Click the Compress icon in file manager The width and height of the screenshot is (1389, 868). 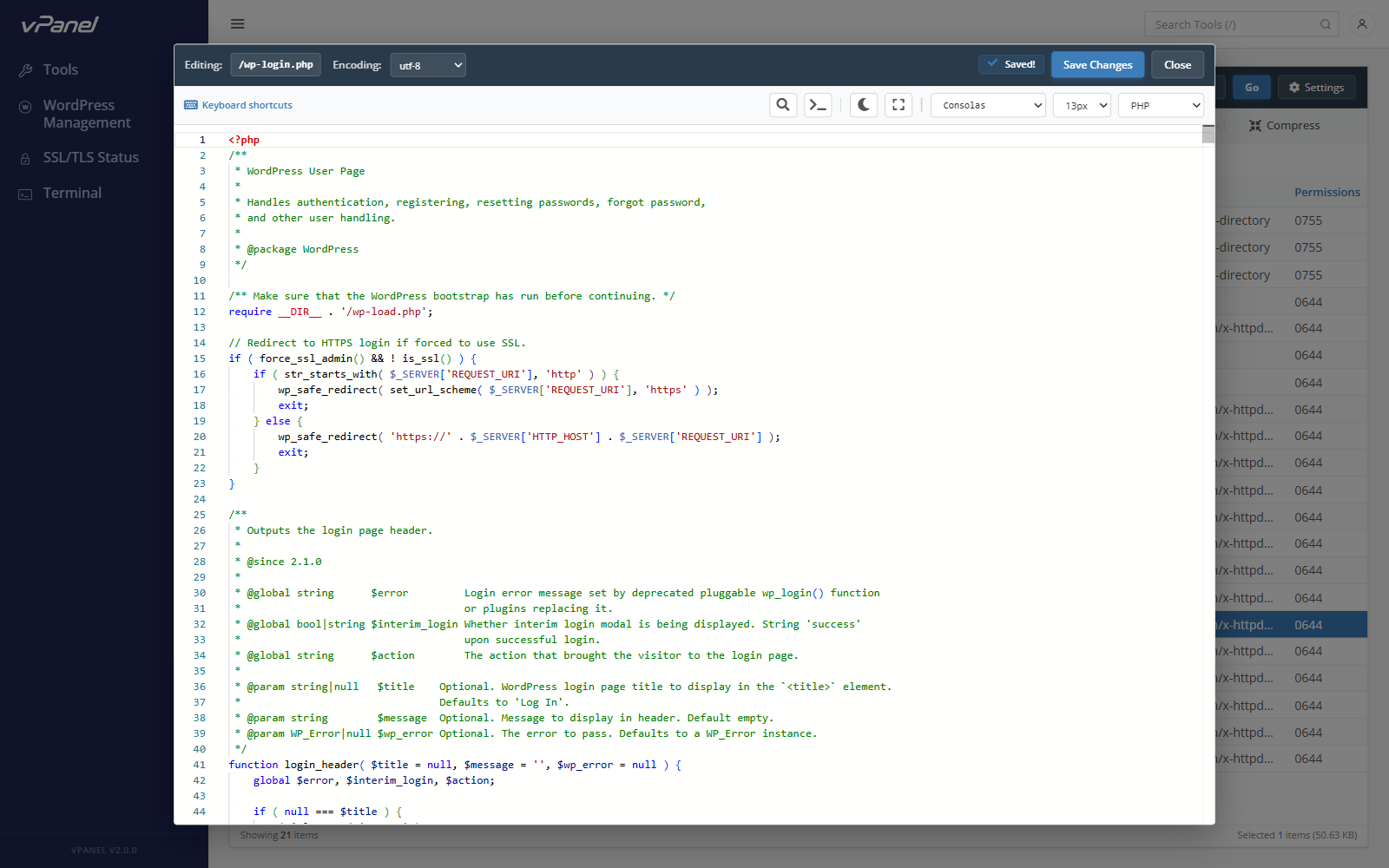coord(1255,126)
